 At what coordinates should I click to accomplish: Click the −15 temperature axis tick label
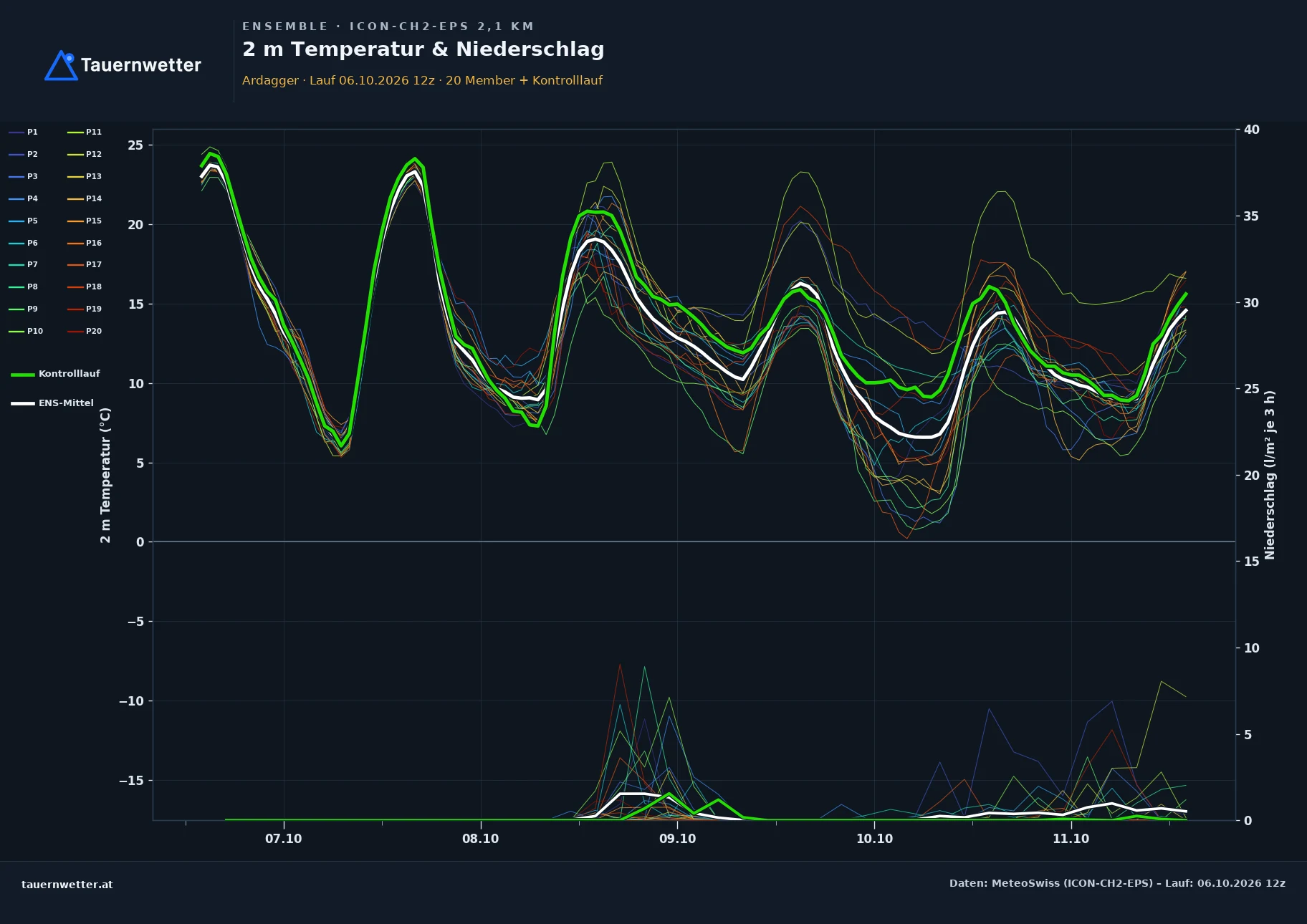[x=130, y=780]
